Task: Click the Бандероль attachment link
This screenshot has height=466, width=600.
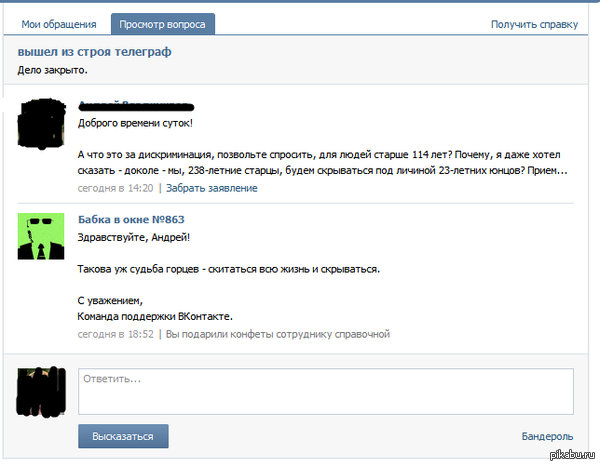Action: click(547, 437)
